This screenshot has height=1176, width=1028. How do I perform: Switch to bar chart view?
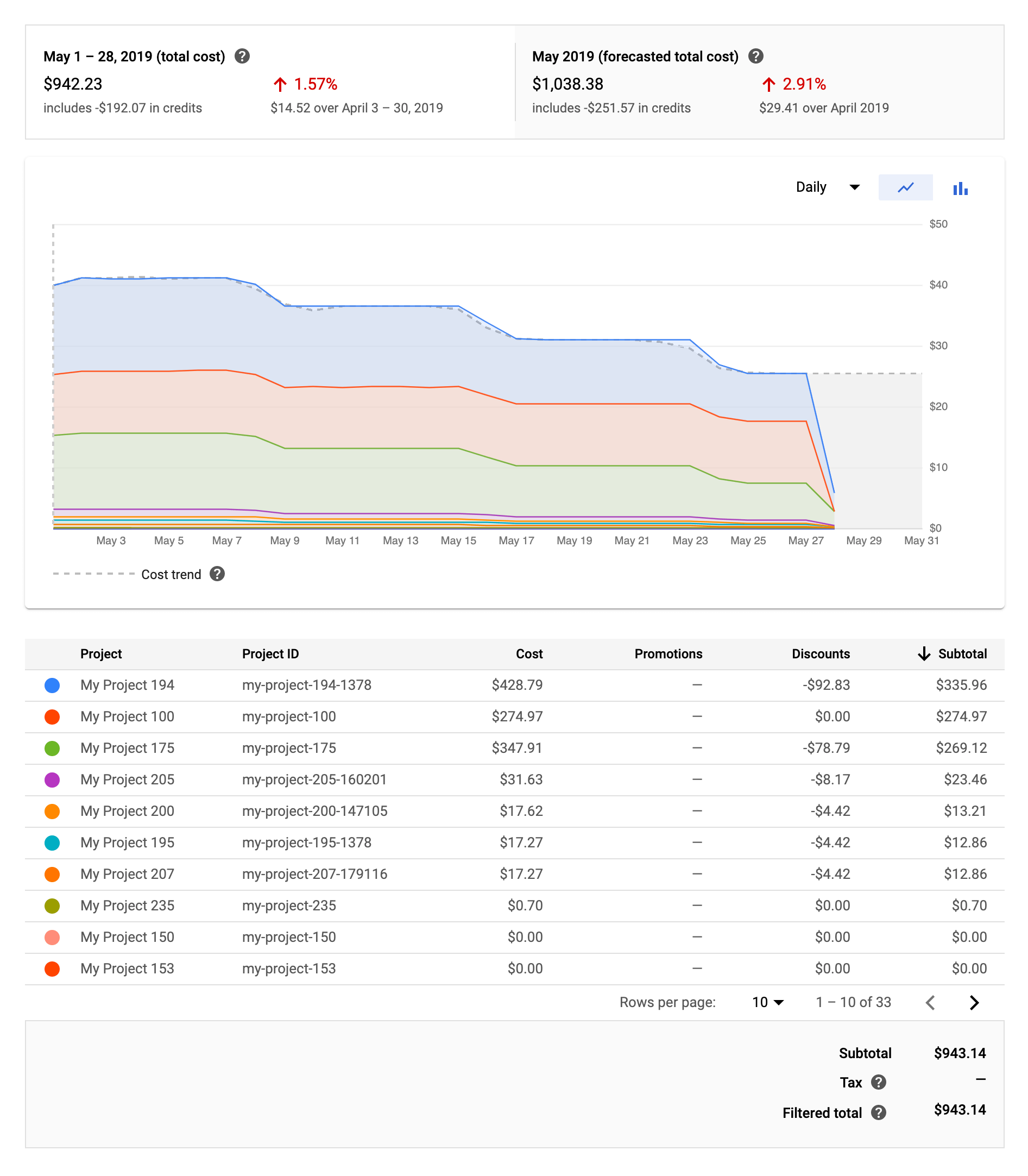coord(960,187)
